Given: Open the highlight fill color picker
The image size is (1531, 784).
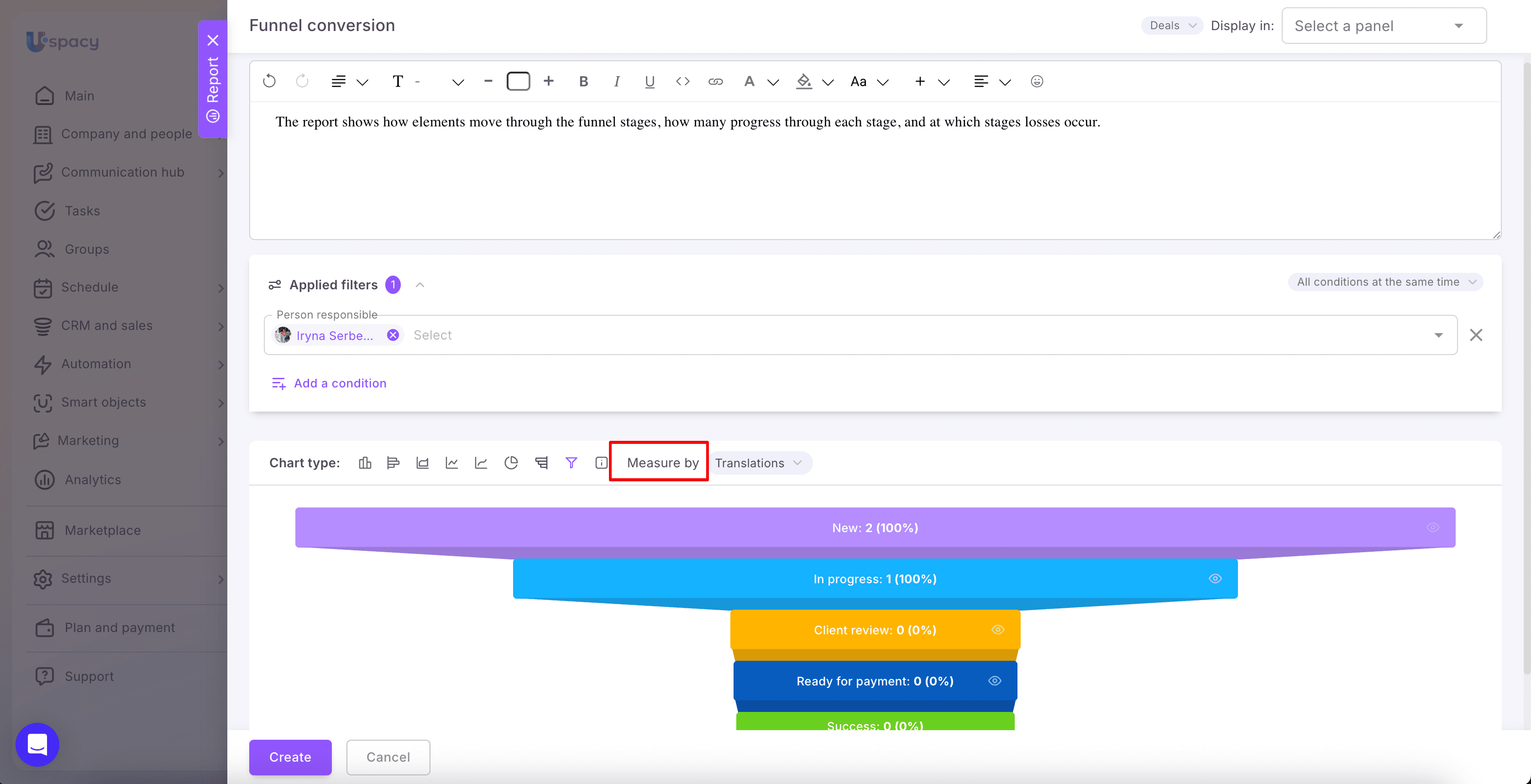Looking at the screenshot, I should [803, 81].
